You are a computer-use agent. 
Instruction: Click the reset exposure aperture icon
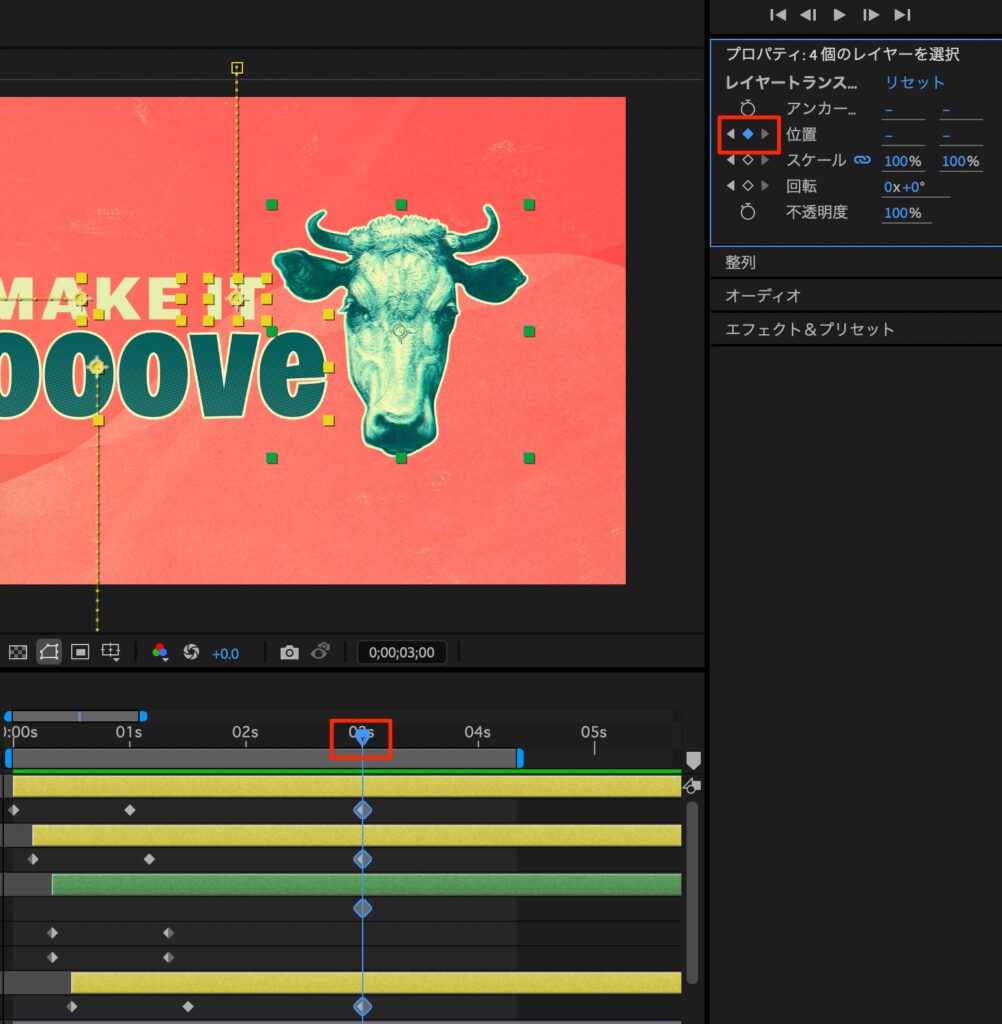[x=191, y=652]
